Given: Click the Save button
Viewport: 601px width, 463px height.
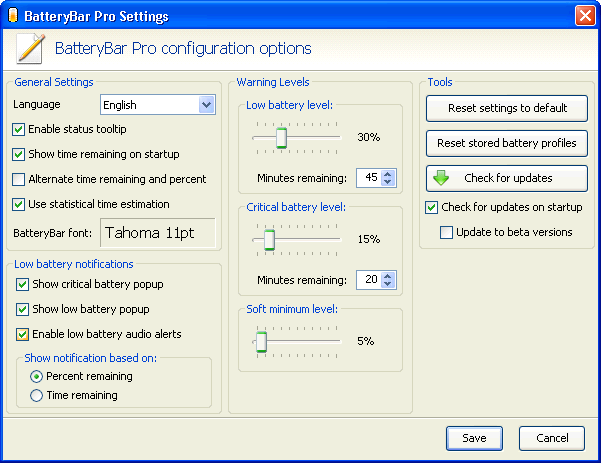Looking at the screenshot, I should pyautogui.click(x=474, y=438).
